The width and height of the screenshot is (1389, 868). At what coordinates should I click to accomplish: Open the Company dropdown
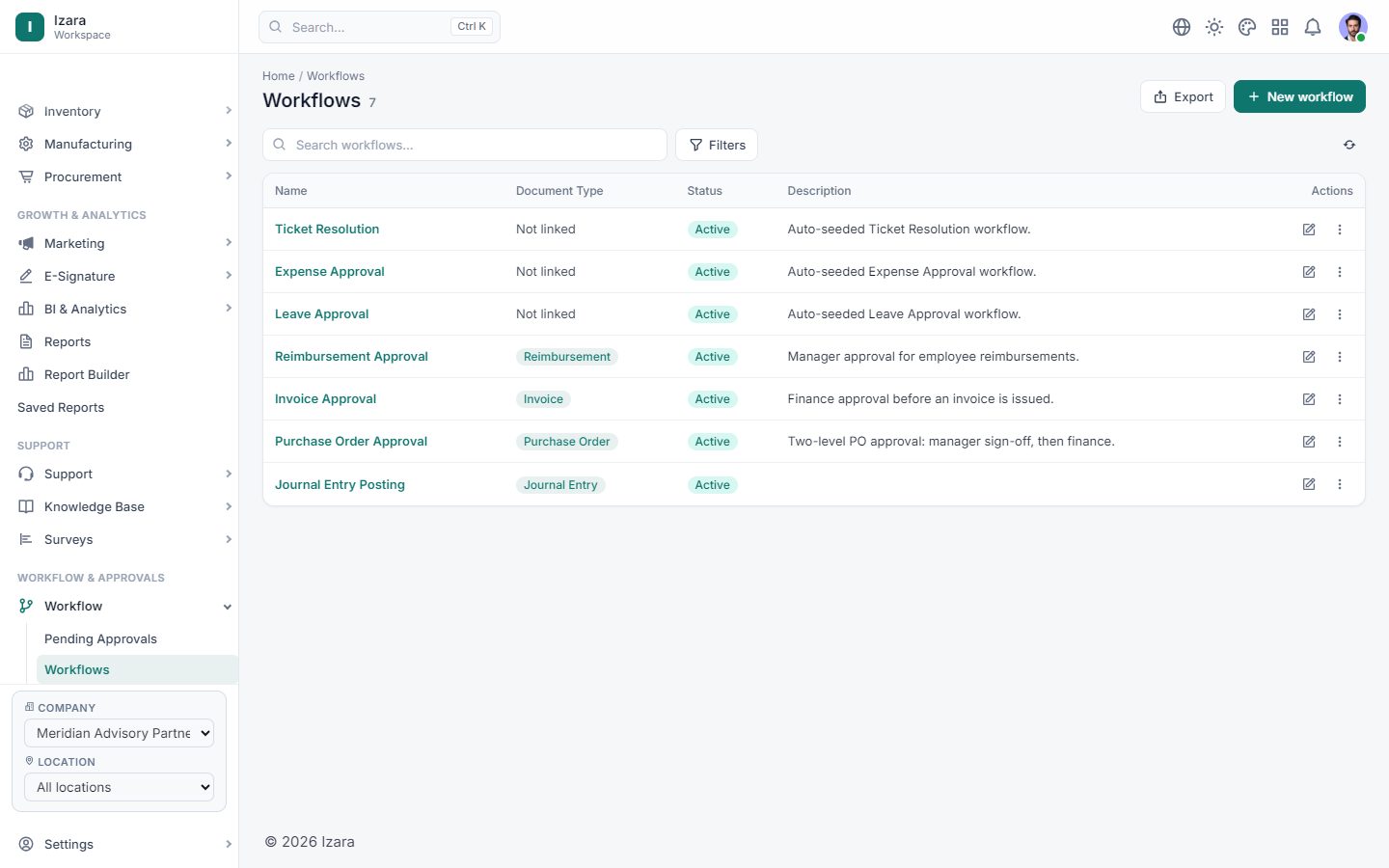[119, 733]
